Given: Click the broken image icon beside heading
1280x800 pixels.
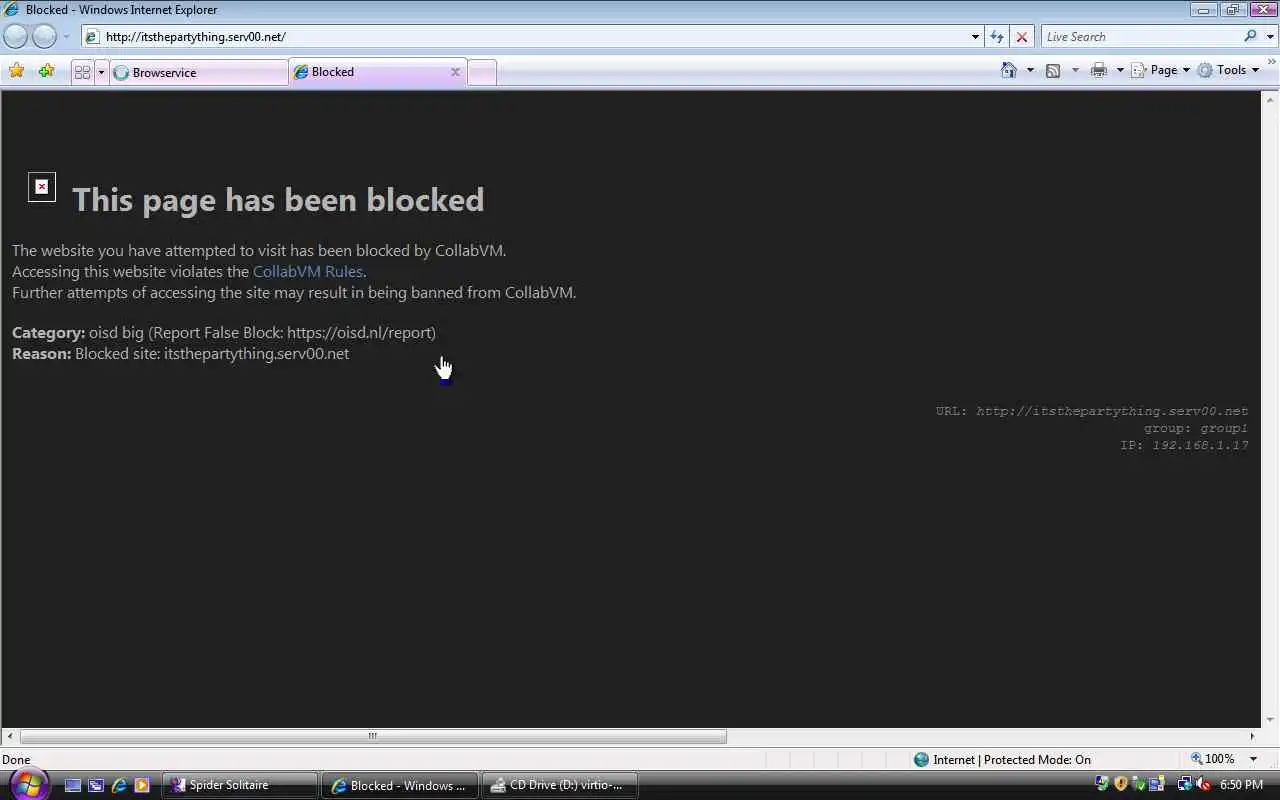Looking at the screenshot, I should (42, 187).
